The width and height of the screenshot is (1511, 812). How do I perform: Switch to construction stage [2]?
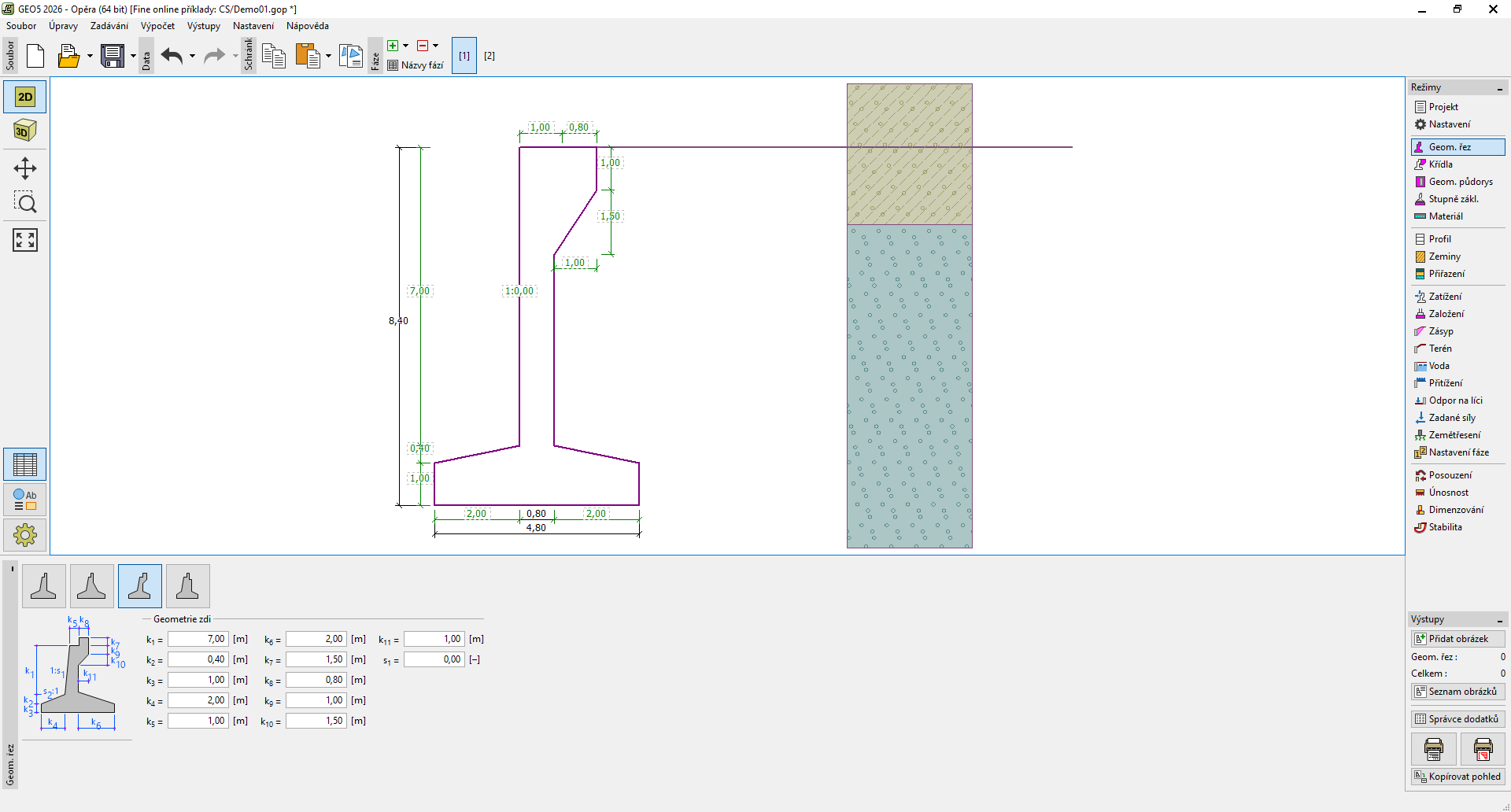coord(490,56)
